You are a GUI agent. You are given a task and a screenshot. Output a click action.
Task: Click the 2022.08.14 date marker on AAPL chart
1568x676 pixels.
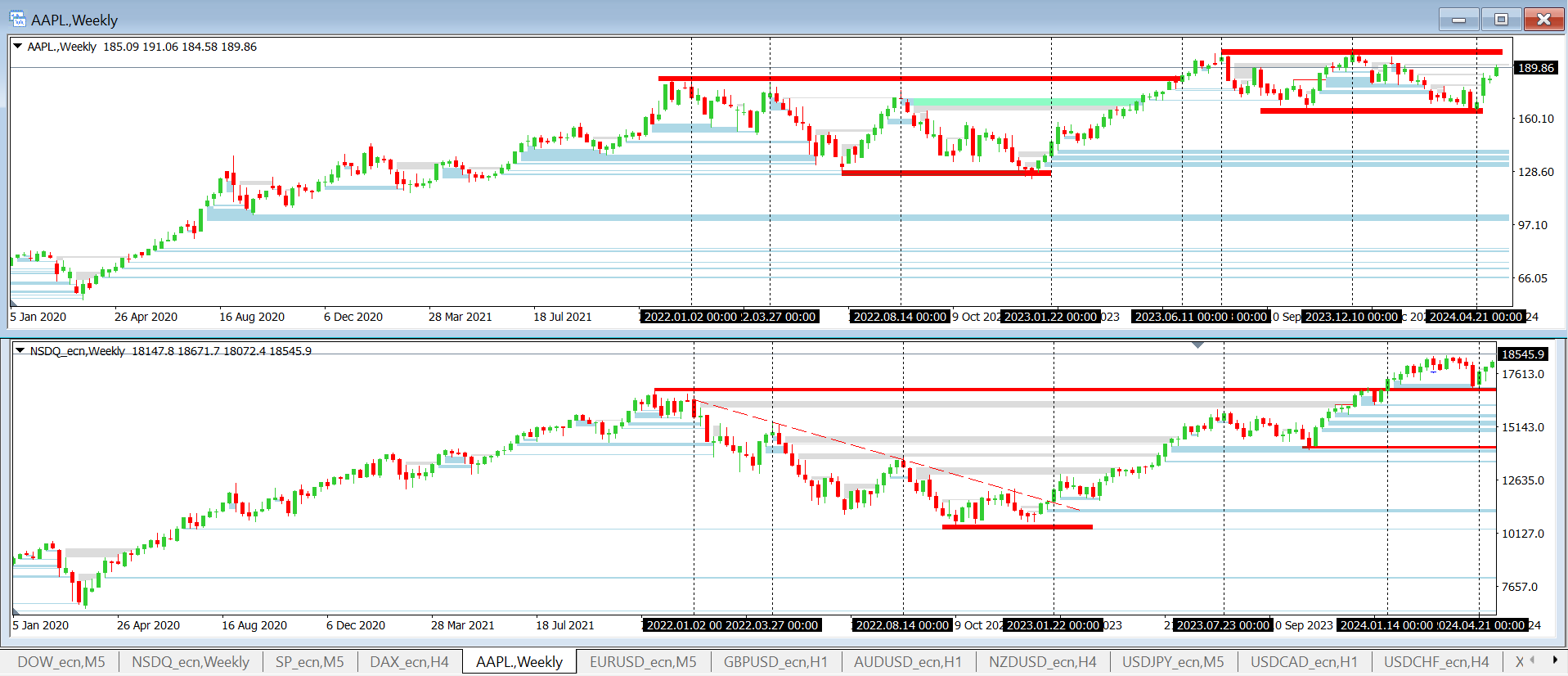coord(900,317)
